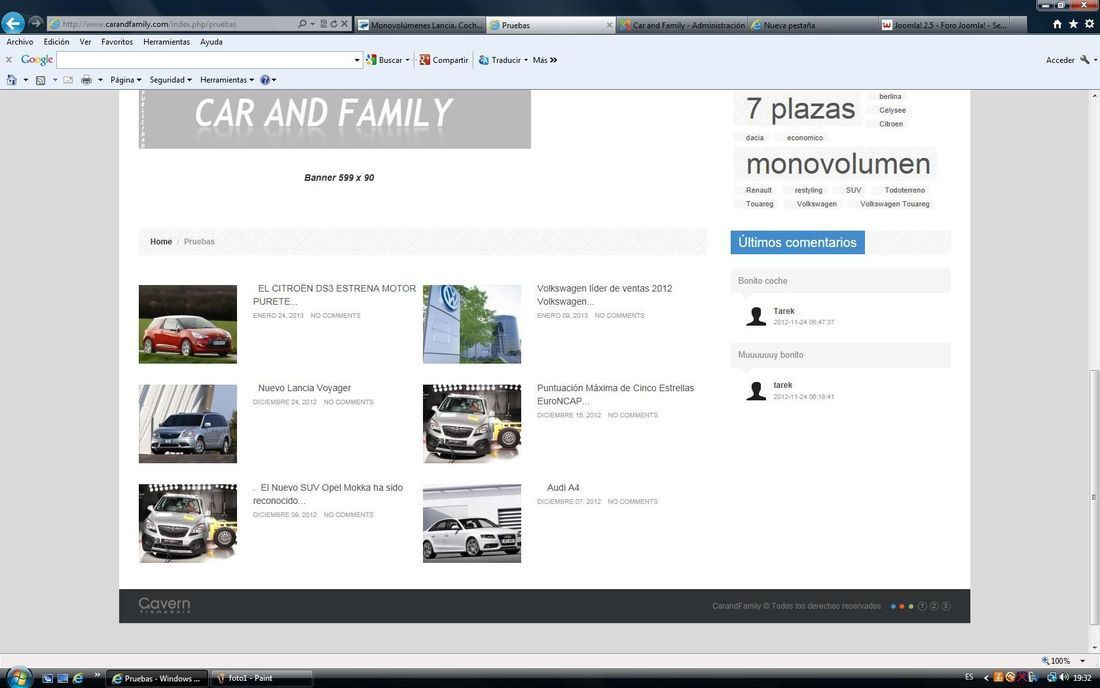The image size is (1100, 688).
Task: Open the Archivo menu
Action: coord(20,42)
